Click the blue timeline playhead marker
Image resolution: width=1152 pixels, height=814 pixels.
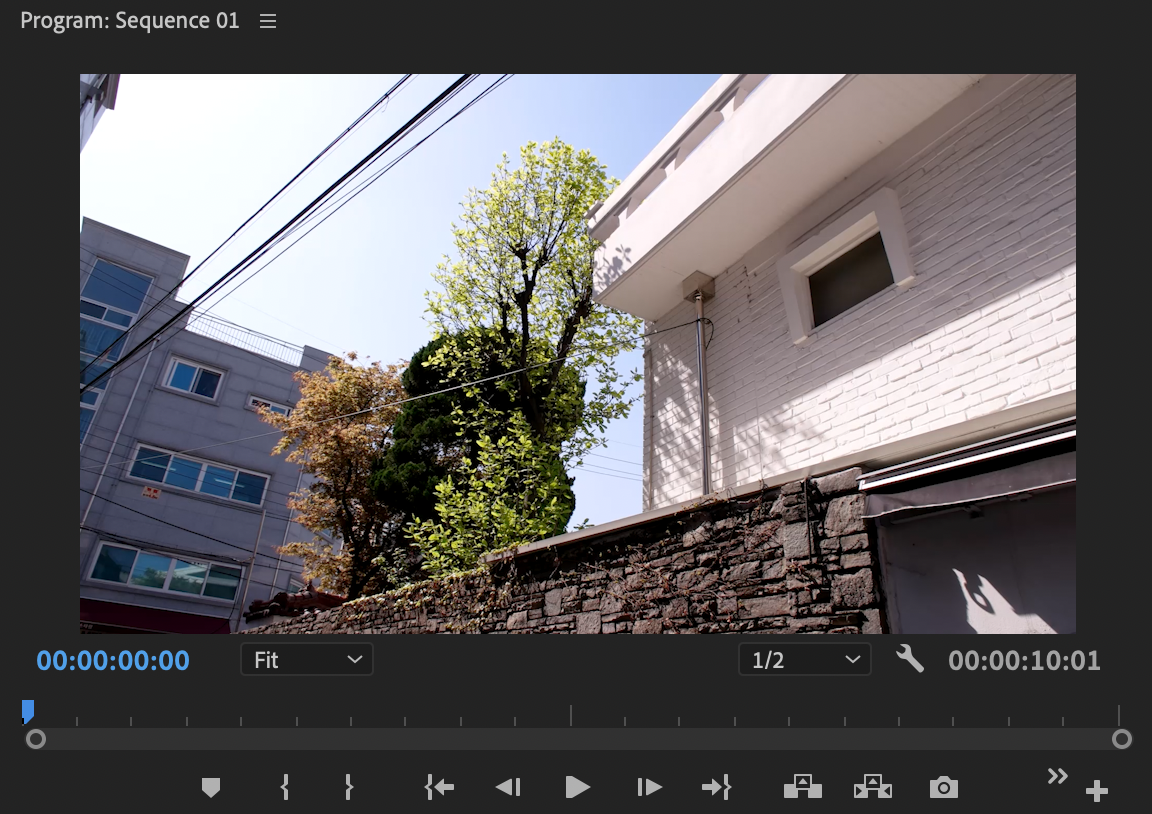(x=27, y=711)
